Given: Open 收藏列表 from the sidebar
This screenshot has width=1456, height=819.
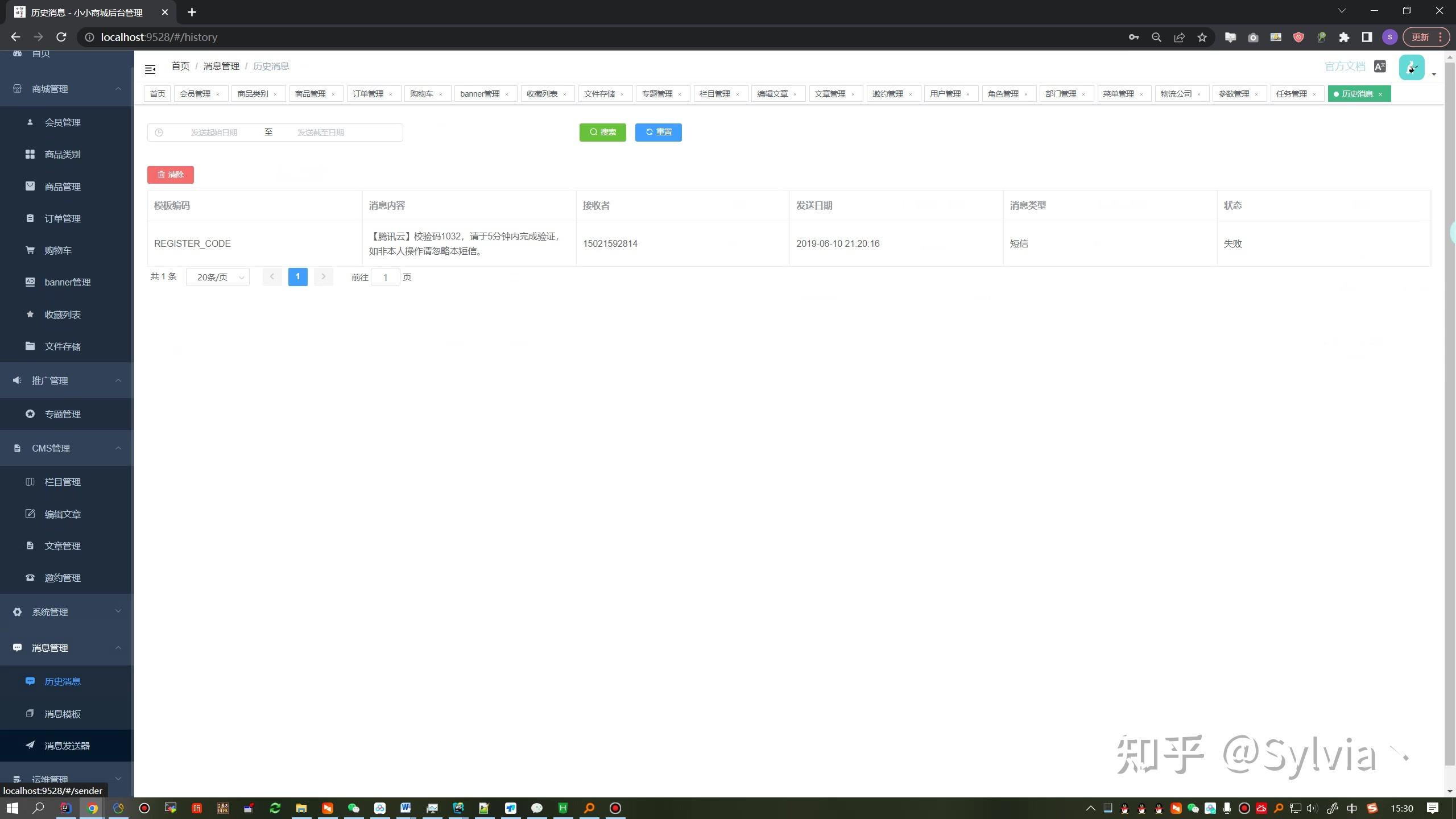Looking at the screenshot, I should point(63,314).
